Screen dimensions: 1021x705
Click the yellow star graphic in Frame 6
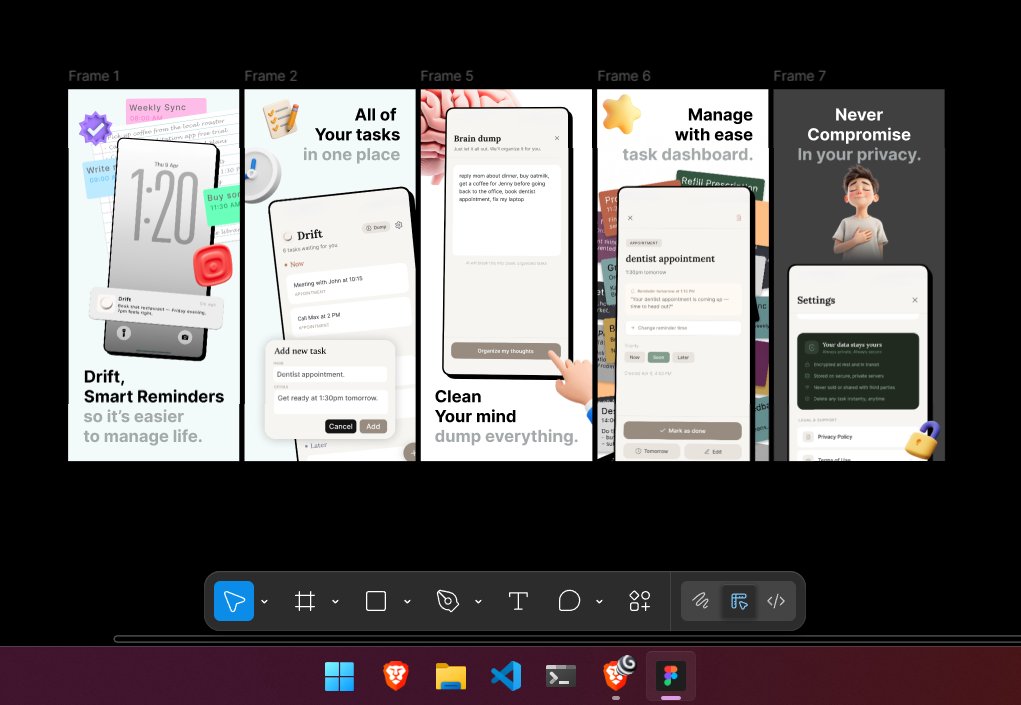[x=621, y=114]
